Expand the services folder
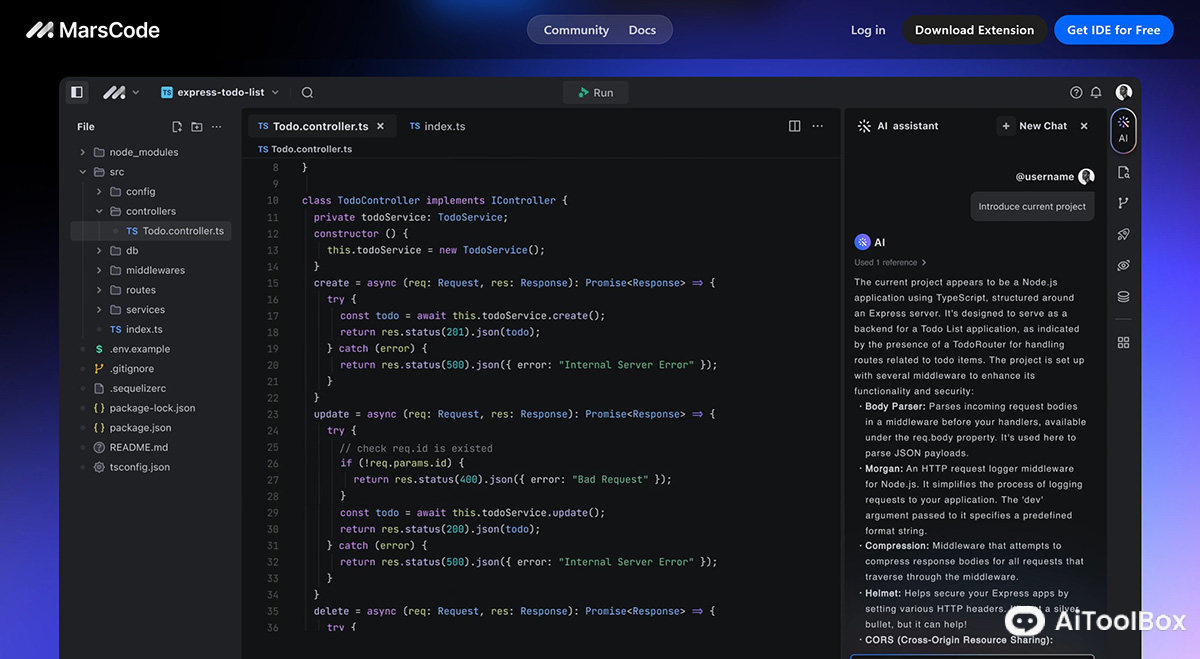This screenshot has width=1200, height=659. click(x=99, y=310)
